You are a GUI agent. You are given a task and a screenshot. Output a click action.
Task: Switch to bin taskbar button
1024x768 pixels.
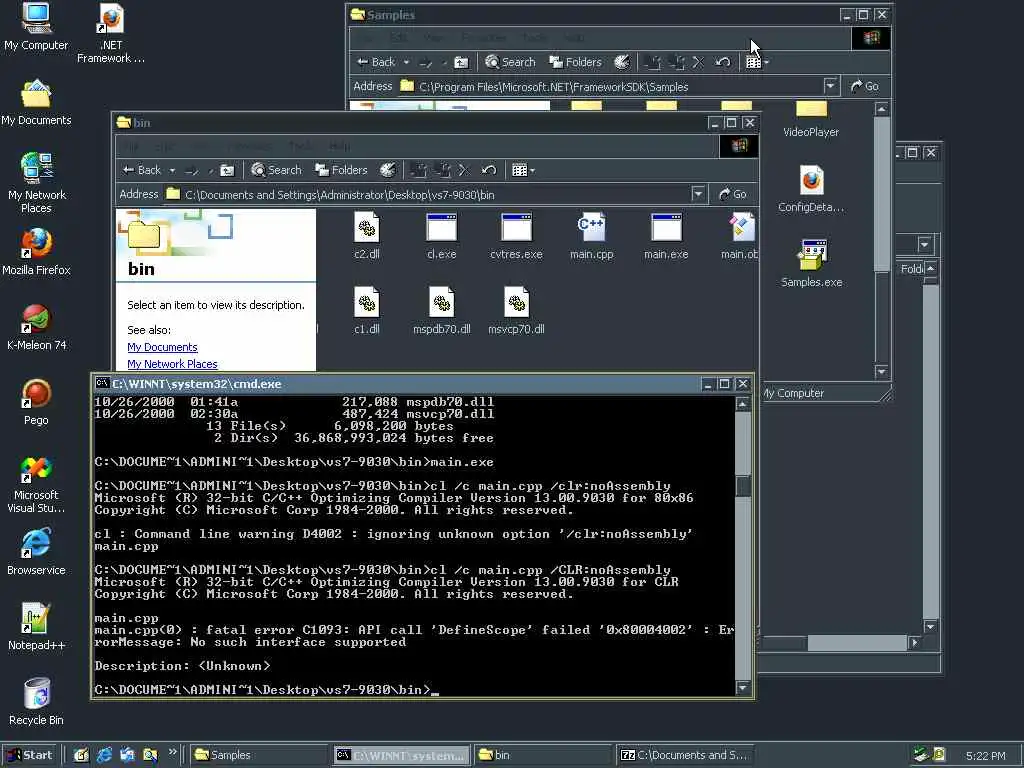(543, 755)
